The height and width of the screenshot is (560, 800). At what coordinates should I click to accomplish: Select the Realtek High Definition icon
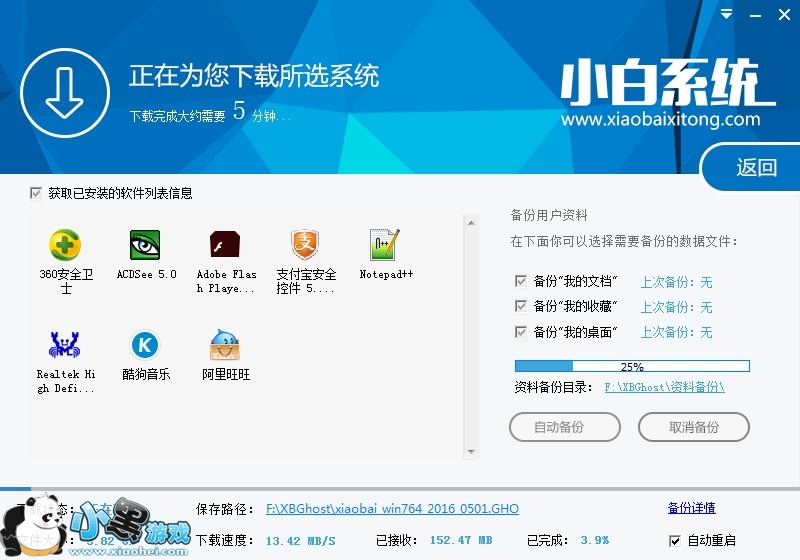click(x=65, y=345)
